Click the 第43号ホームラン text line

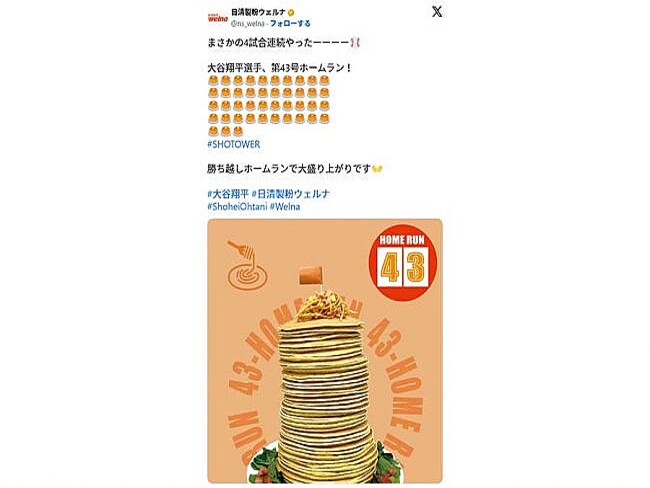click(x=279, y=68)
